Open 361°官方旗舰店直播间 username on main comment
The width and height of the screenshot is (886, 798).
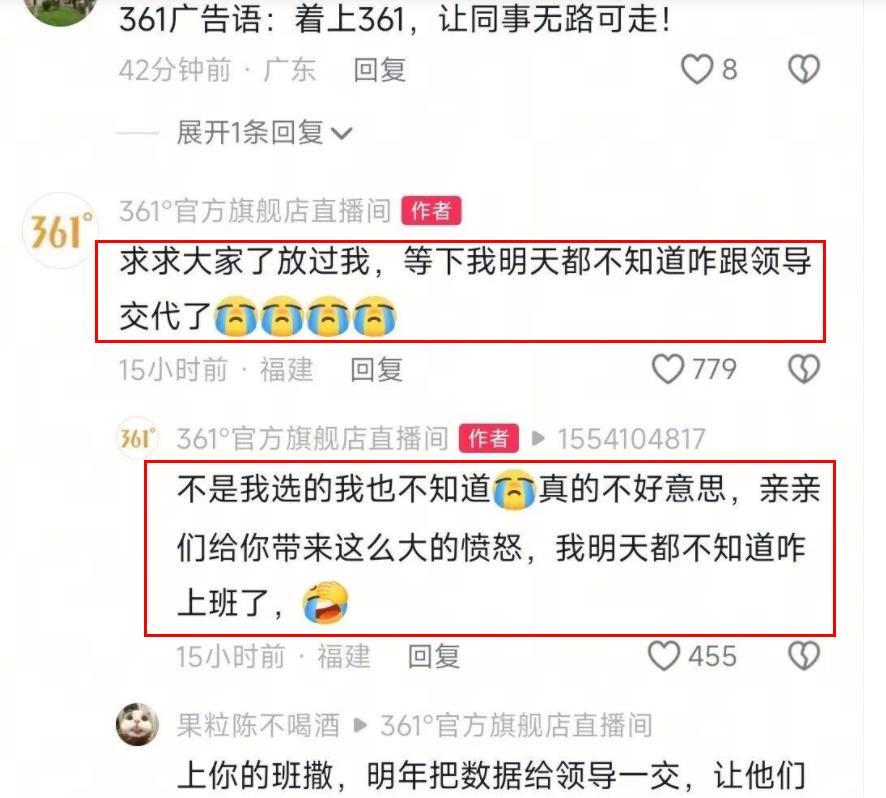pyautogui.click(x=255, y=211)
